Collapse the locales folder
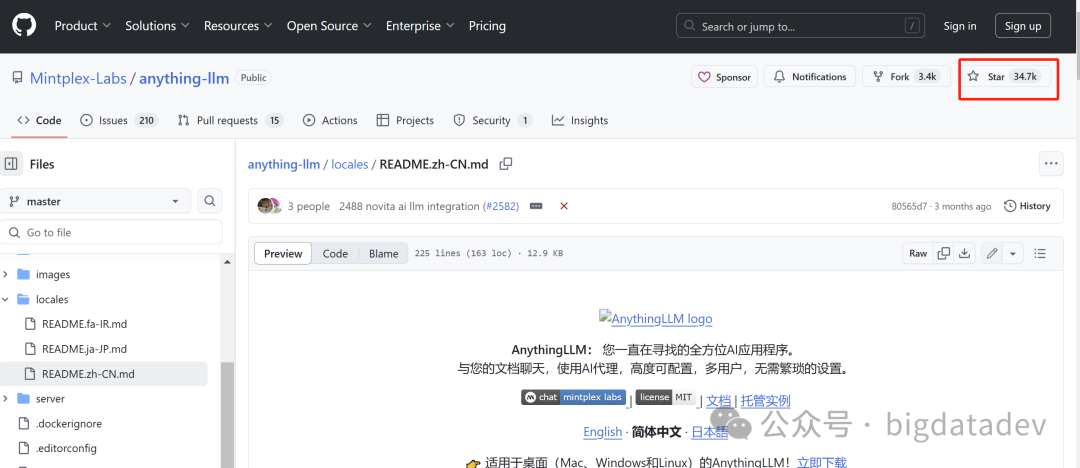This screenshot has height=468, width=1080. tap(6, 300)
